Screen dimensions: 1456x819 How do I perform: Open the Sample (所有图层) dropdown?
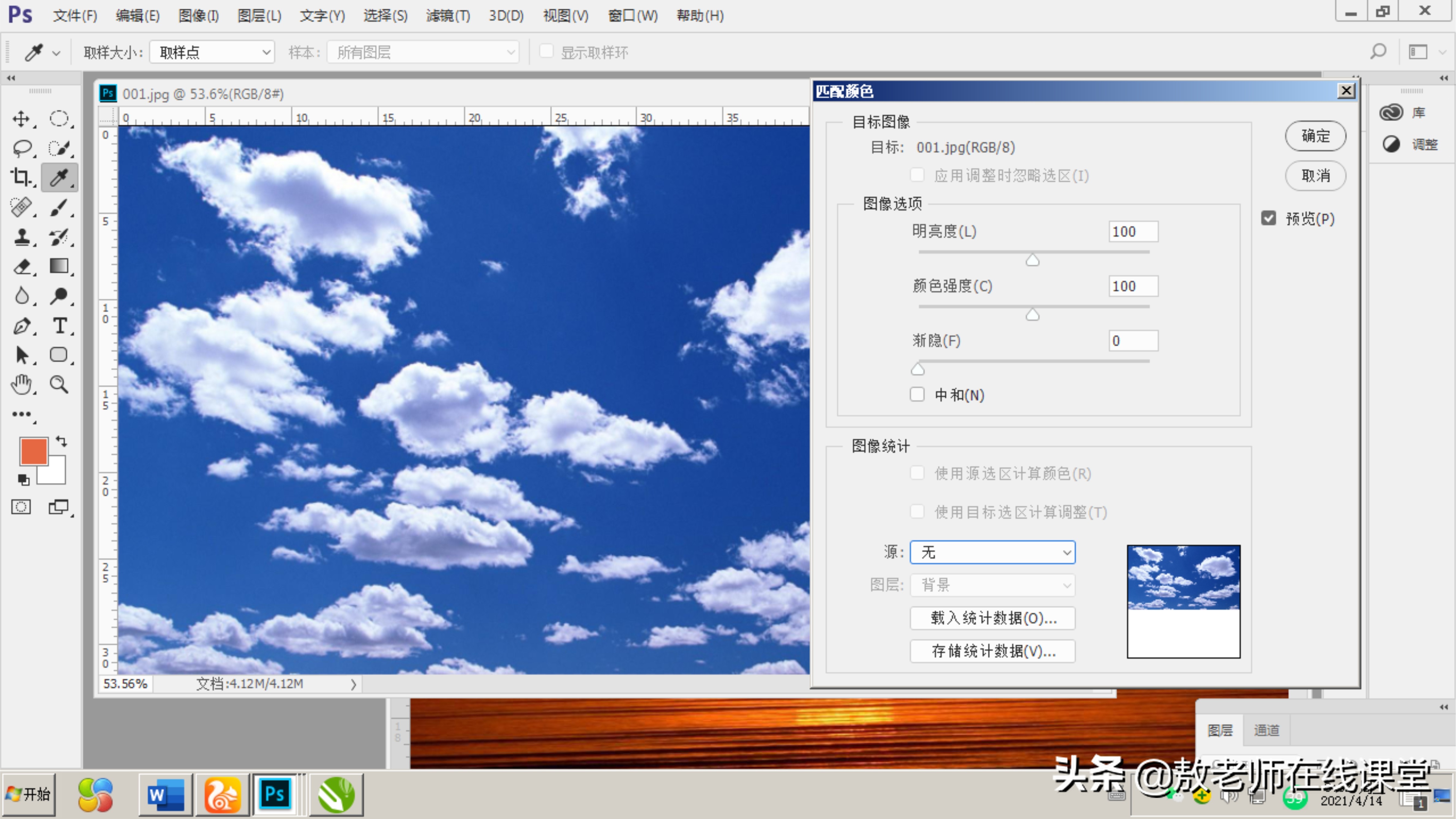tap(423, 52)
